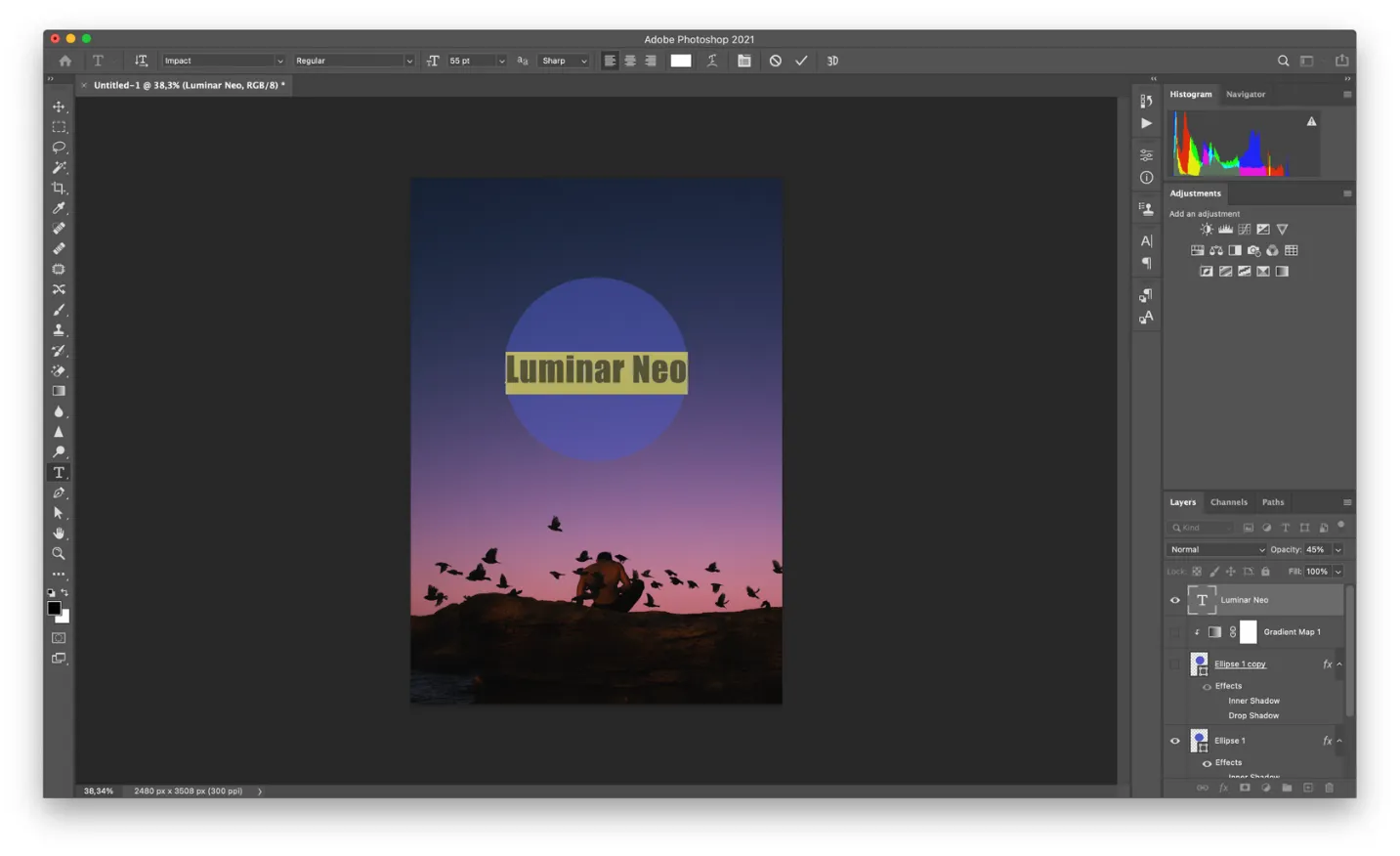Open the Opacity slider dropdown arrow
Image resolution: width=1400 pixels, height=856 pixels.
coord(1338,550)
